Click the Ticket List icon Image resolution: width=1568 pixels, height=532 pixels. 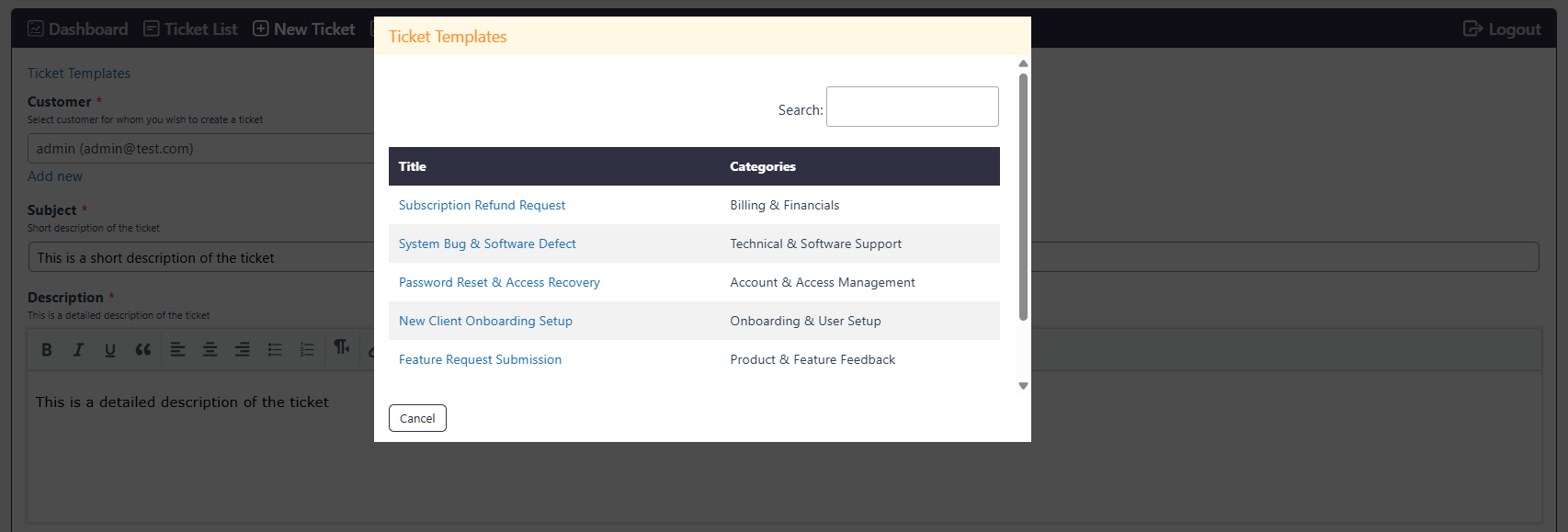click(152, 28)
